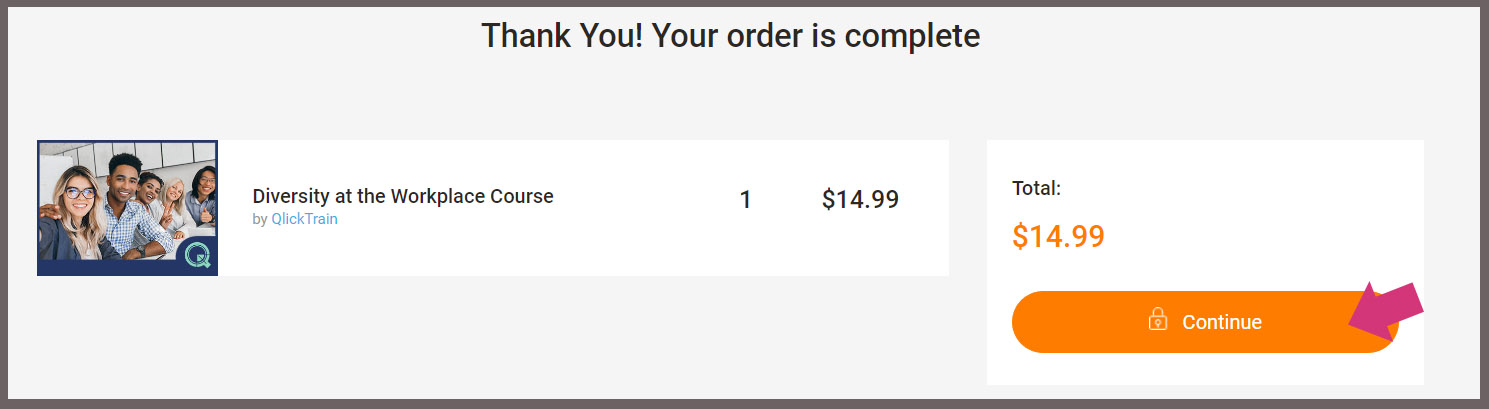Click the quantity 1 in the order row
Viewport: 1489px width, 409px height.
pos(745,200)
